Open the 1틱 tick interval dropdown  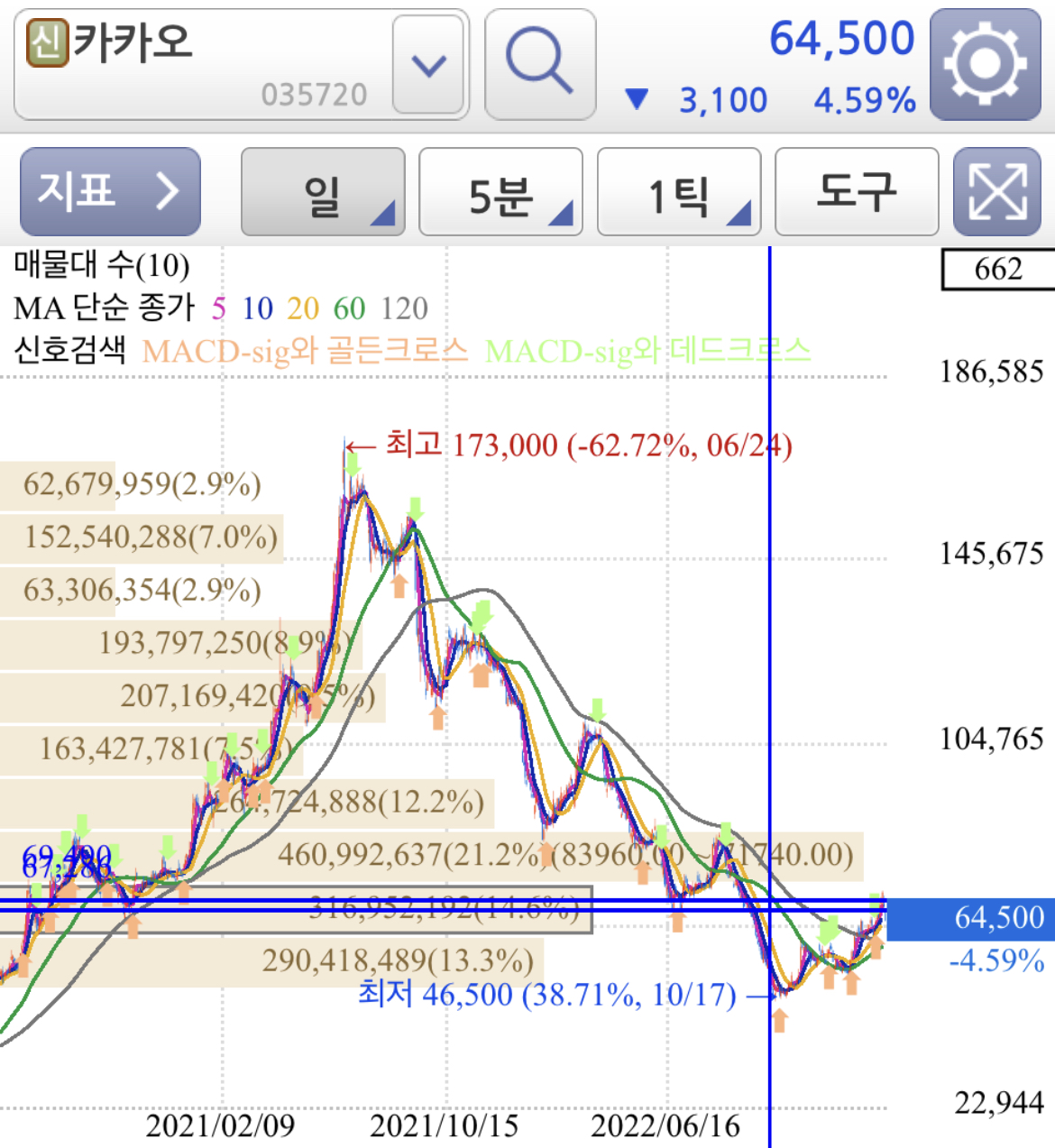pyautogui.click(x=677, y=192)
